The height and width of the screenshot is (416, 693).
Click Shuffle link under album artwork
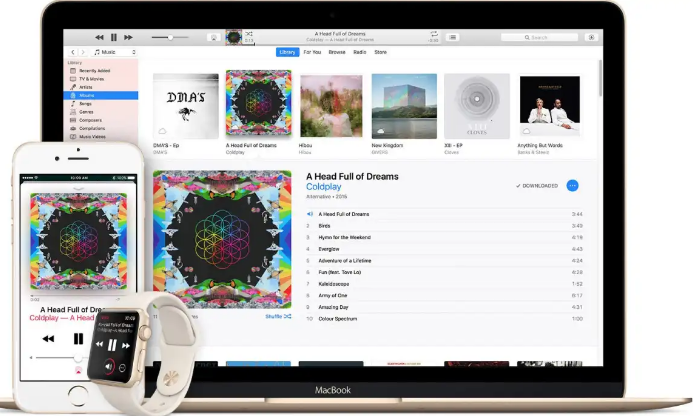(278, 317)
